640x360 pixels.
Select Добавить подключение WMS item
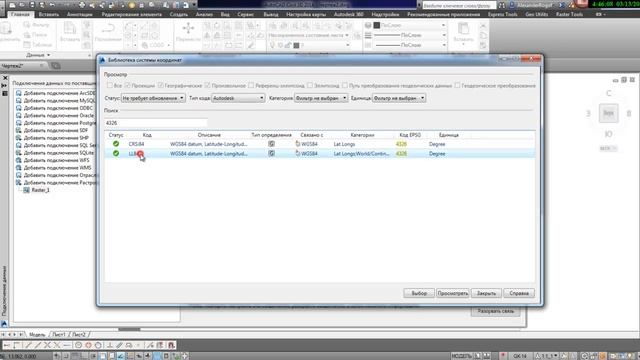tap(58, 167)
